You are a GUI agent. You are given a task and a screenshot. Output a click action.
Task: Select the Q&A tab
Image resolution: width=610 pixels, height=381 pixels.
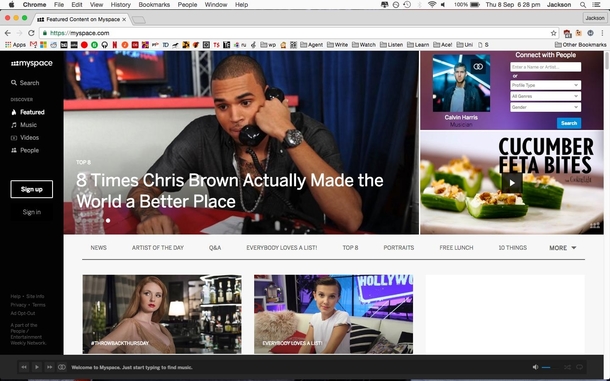pos(215,248)
